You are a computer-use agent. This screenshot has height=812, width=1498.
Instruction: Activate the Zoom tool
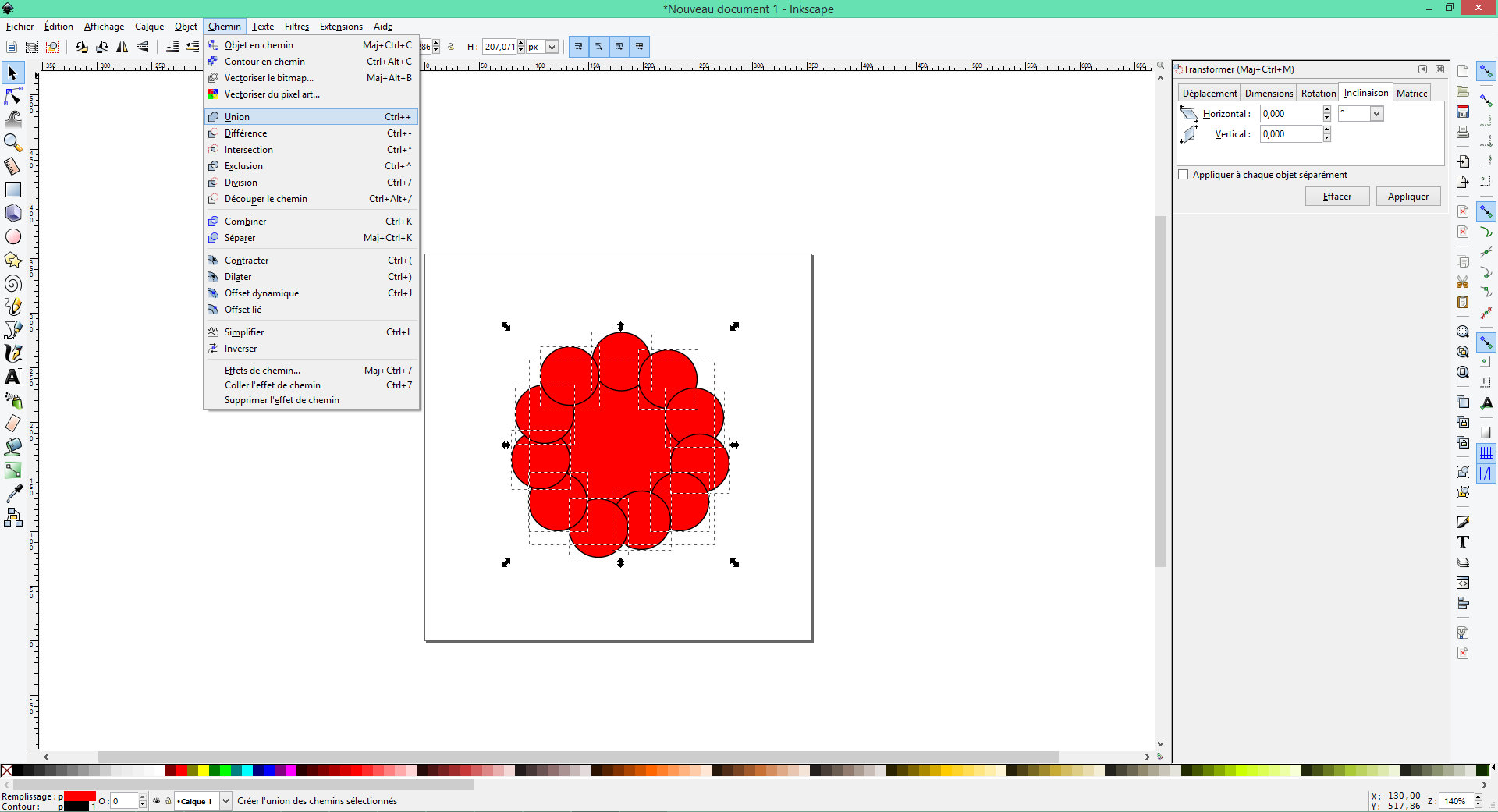tap(12, 143)
